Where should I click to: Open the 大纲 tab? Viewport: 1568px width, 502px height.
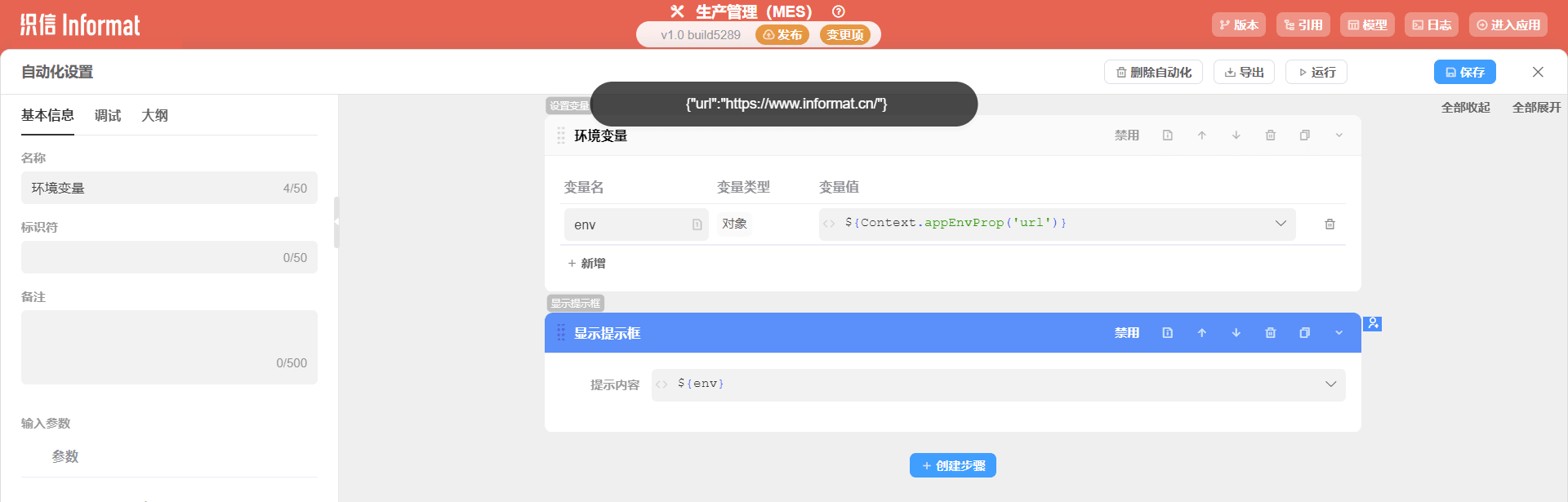point(154,116)
